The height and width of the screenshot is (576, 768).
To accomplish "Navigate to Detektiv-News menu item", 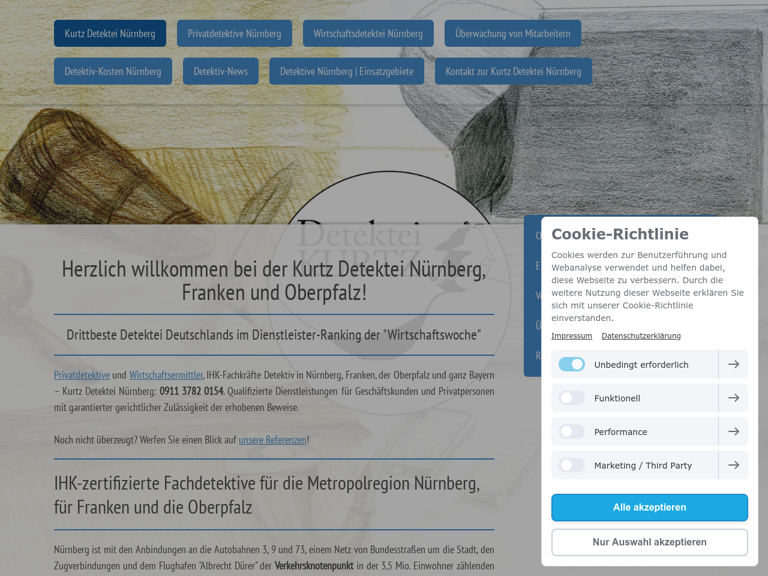I will (220, 71).
